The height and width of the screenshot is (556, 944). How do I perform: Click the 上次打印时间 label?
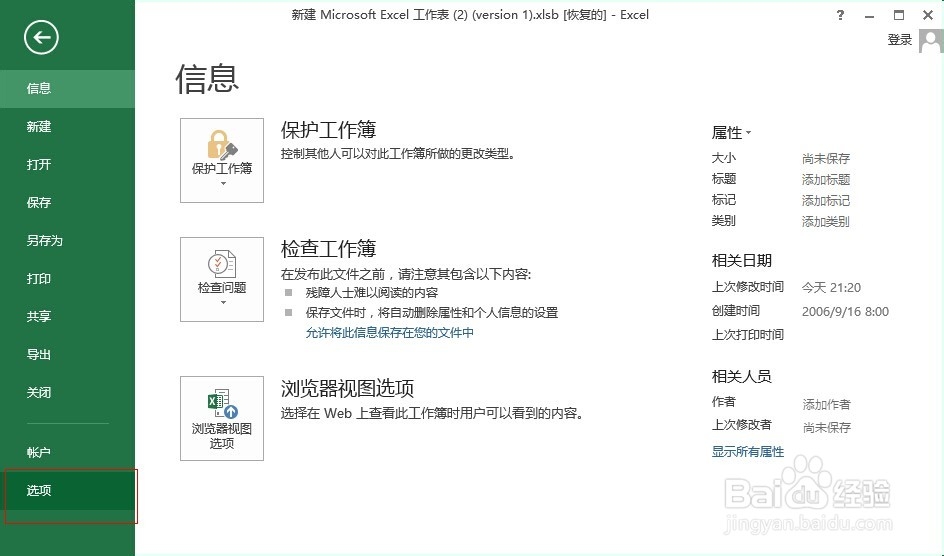748,335
